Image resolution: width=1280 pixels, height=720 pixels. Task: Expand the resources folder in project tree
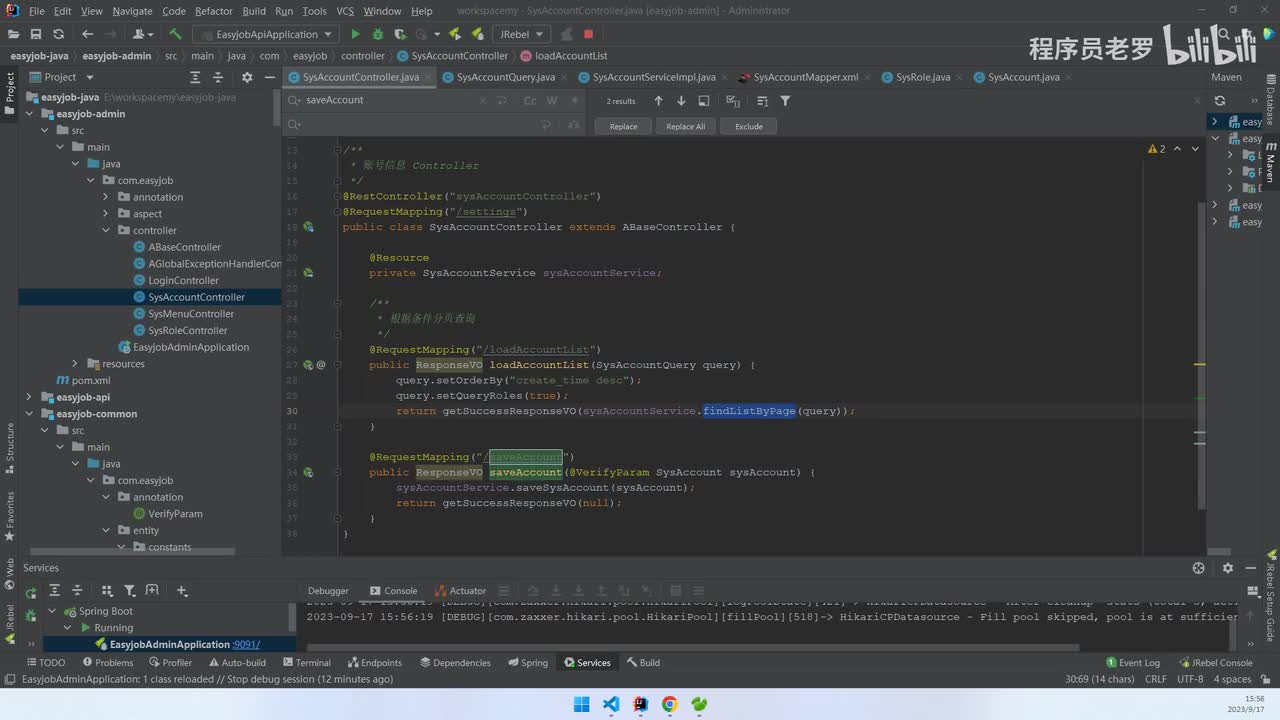(75, 364)
